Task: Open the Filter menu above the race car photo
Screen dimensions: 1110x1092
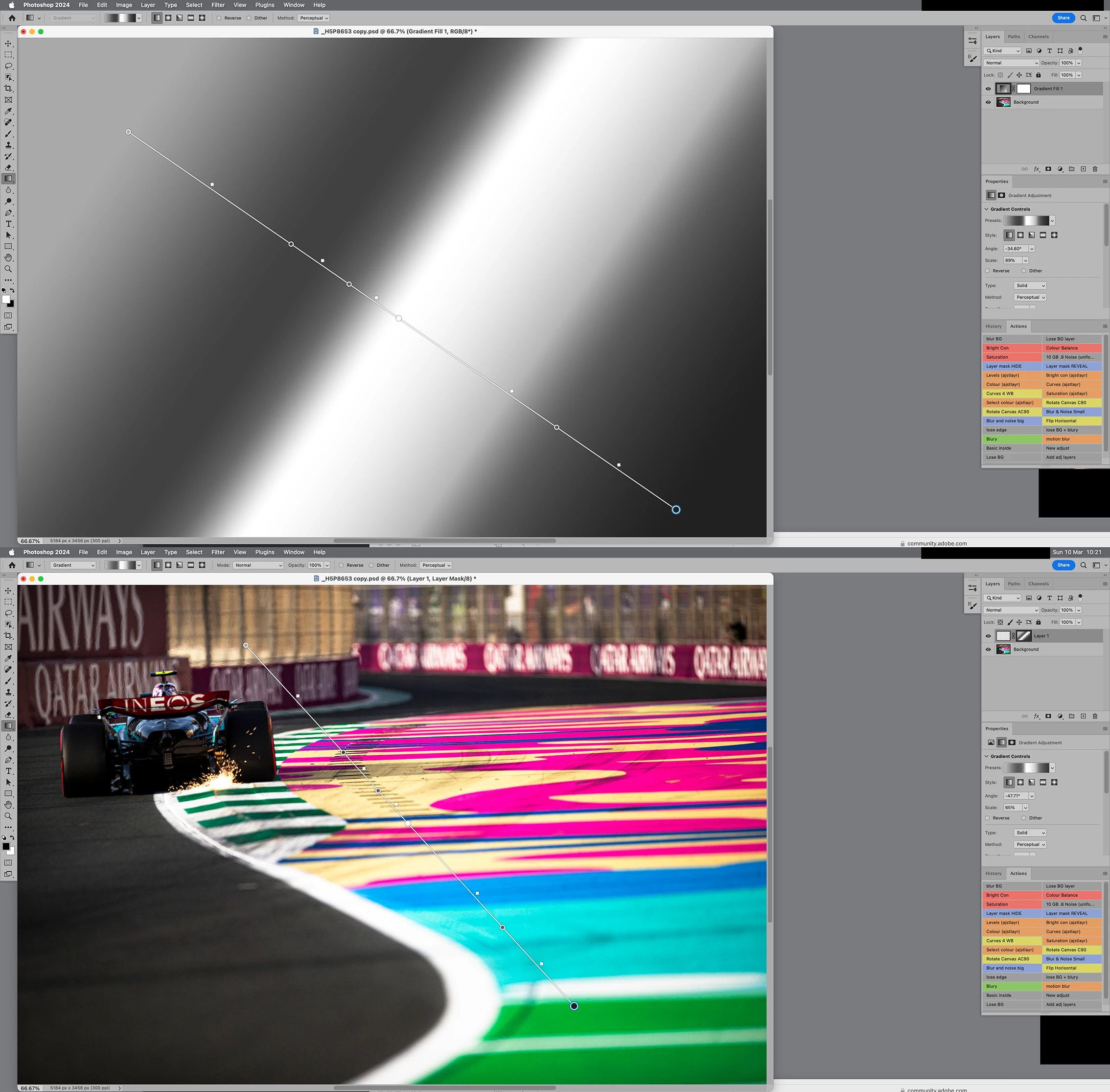Action: tap(218, 552)
